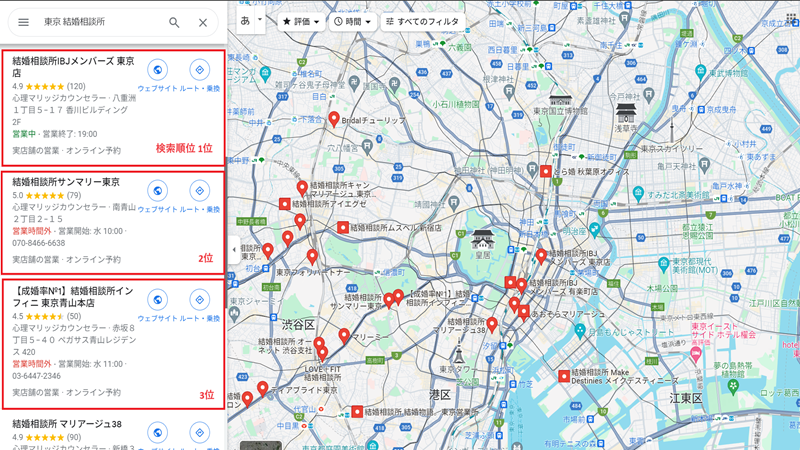Select the 結婚相談所サンマリー東京 listing title
The width and height of the screenshot is (800, 450).
[x=66, y=182]
